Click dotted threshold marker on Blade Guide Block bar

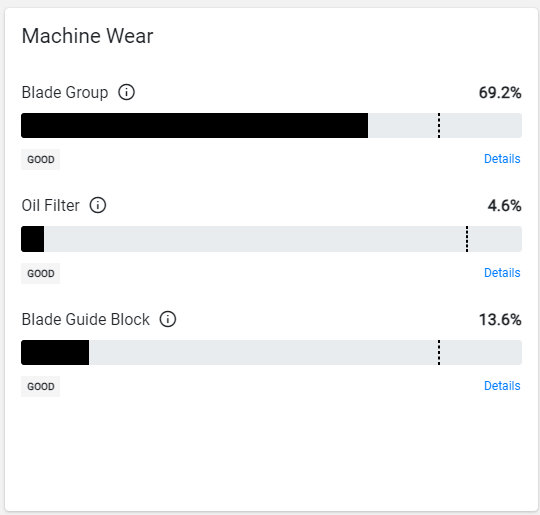tap(439, 352)
